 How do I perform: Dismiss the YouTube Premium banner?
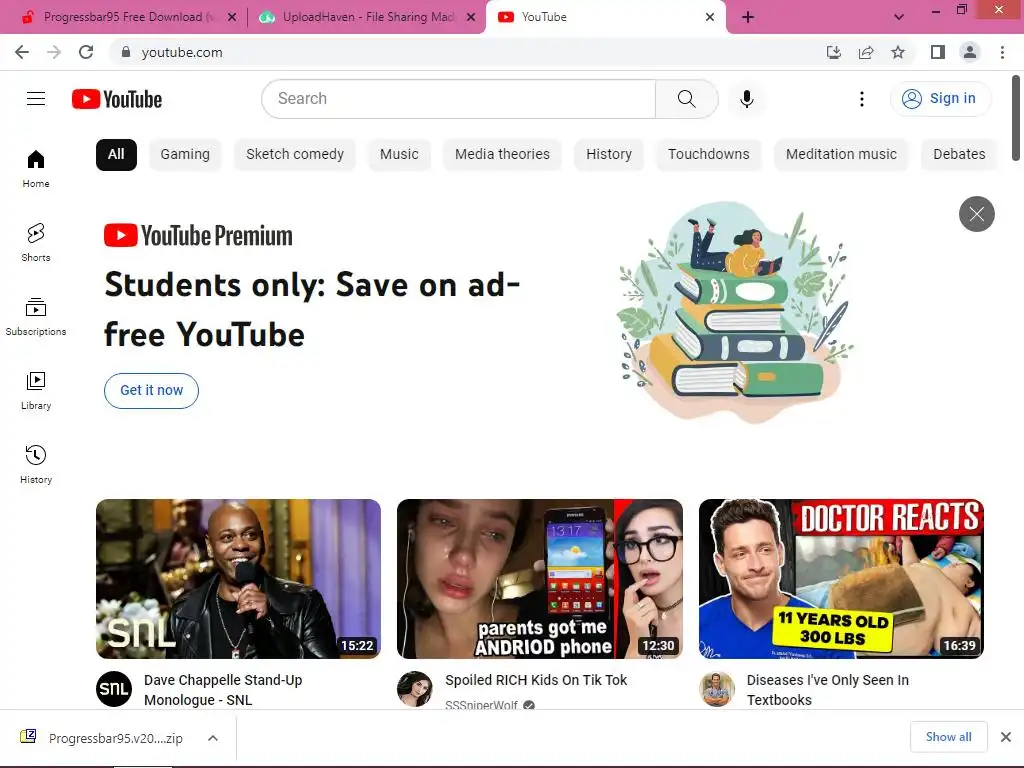976,214
